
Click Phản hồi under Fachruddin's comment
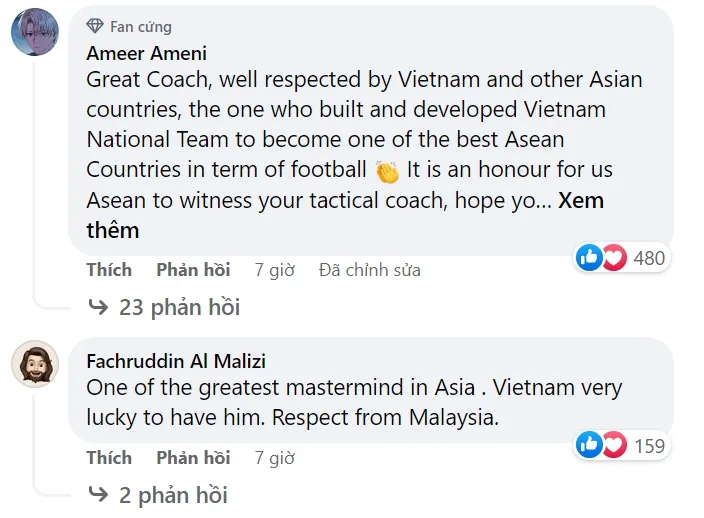click(193, 458)
